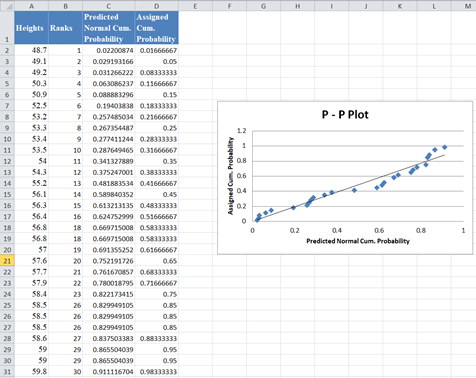Image resolution: width=476 pixels, height=378 pixels.
Task: Click the cell containing 0.911116704
Action: coord(109,372)
